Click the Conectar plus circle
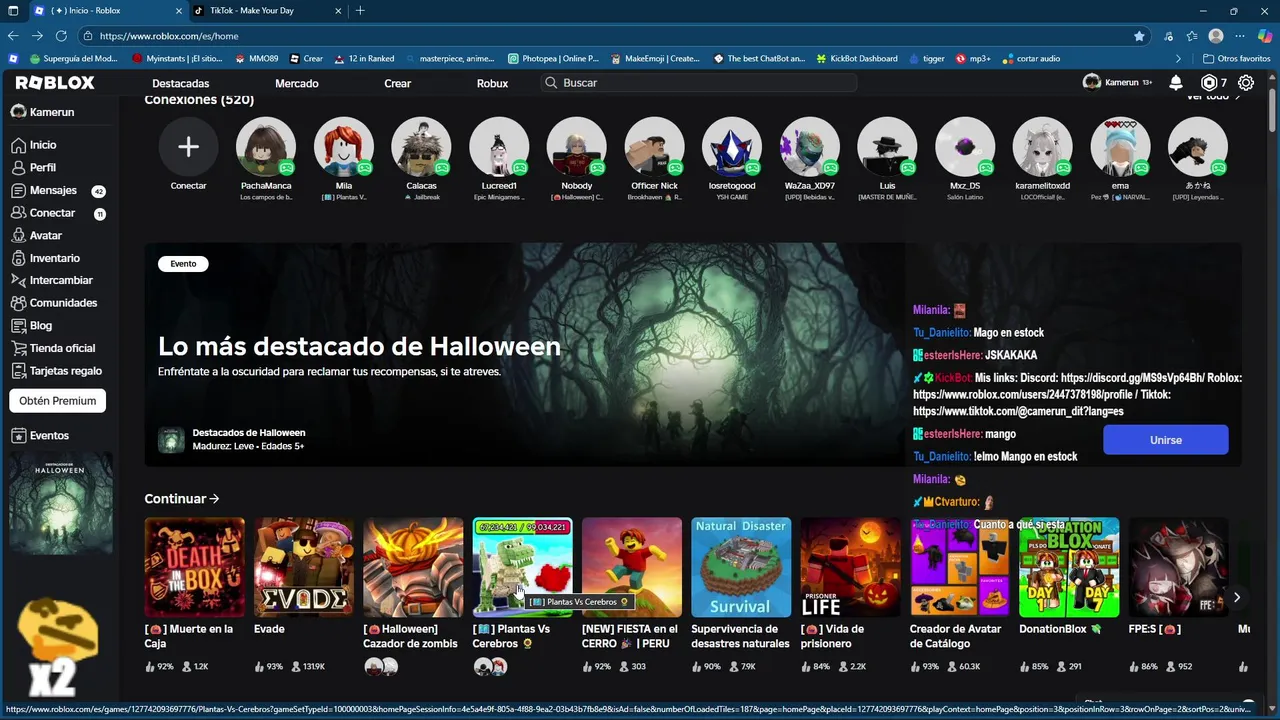The width and height of the screenshot is (1280, 720). click(188, 147)
